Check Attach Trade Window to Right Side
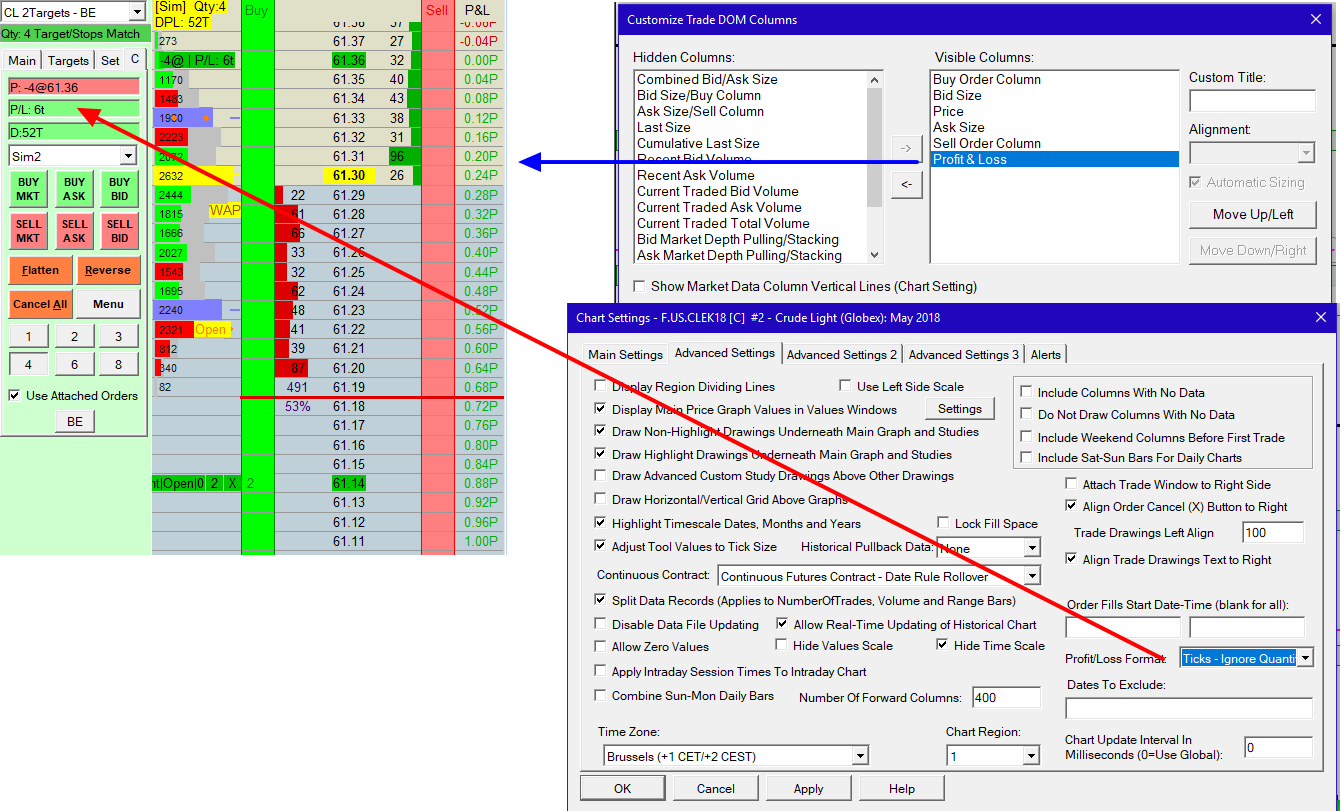 tap(1071, 484)
